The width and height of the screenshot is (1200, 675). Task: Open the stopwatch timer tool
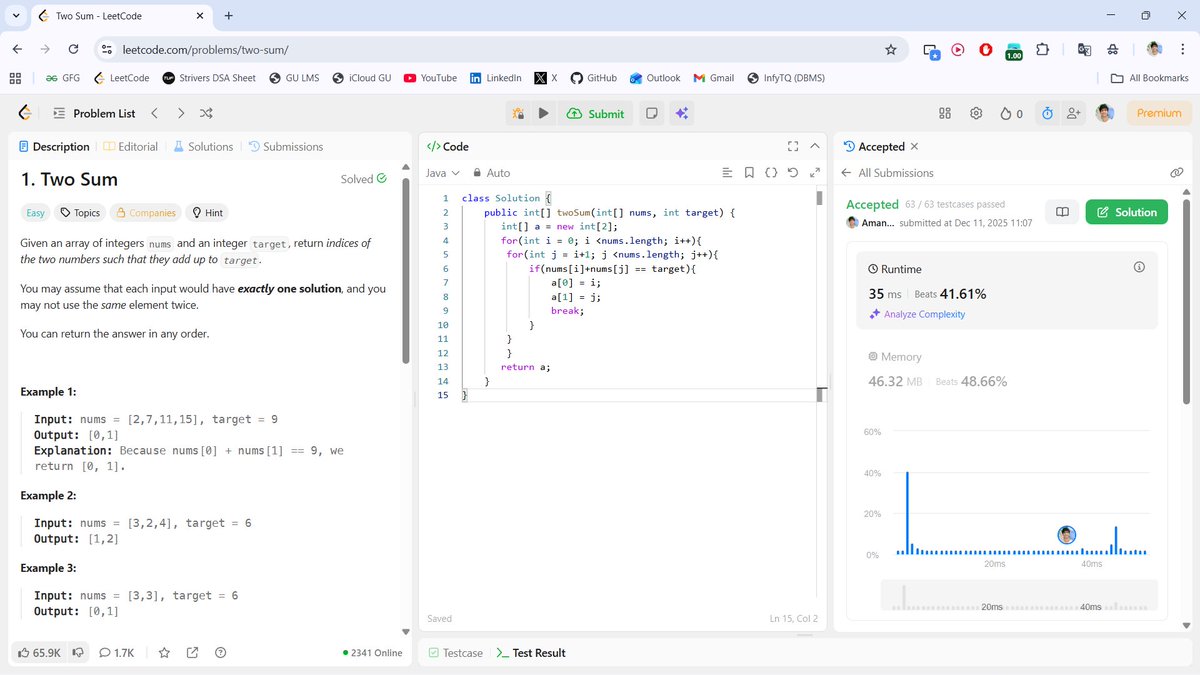coord(1047,113)
